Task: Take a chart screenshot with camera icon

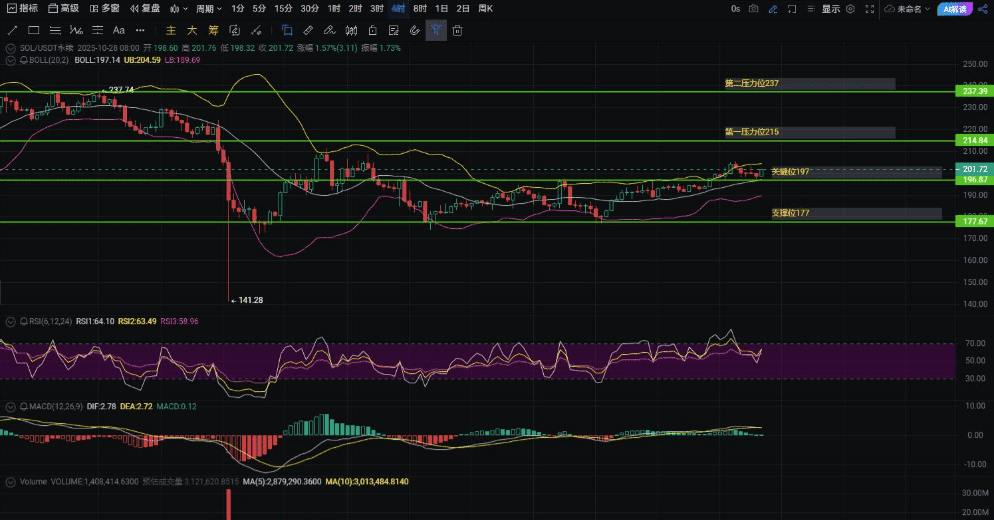Action: (x=753, y=8)
